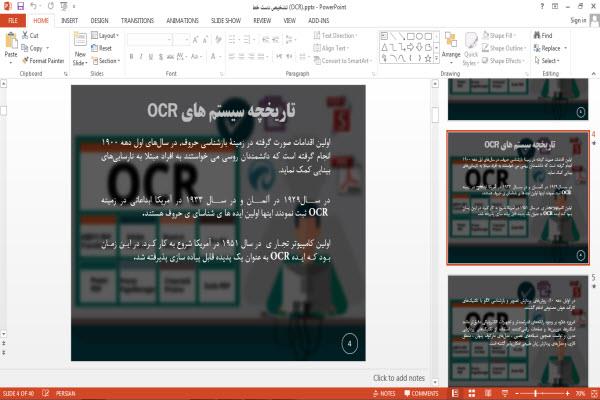Open the Shape Effects dropdown
The height and width of the screenshot is (400, 600).
click(504, 60)
